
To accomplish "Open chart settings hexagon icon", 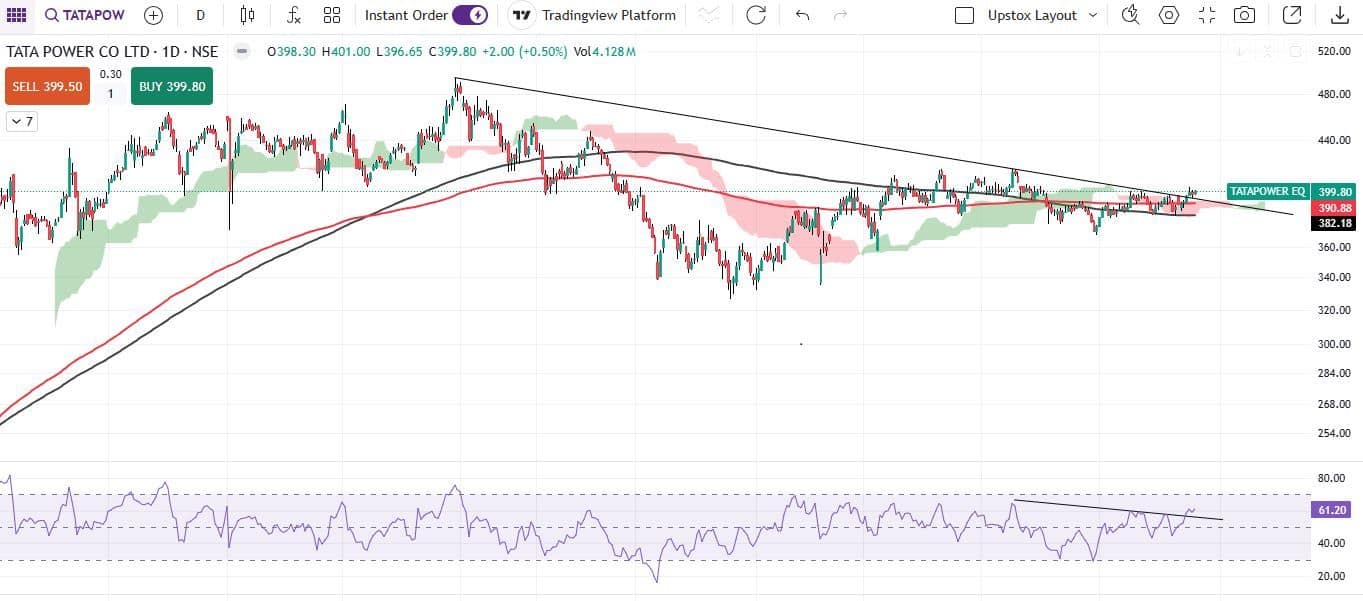I will (x=1168, y=15).
